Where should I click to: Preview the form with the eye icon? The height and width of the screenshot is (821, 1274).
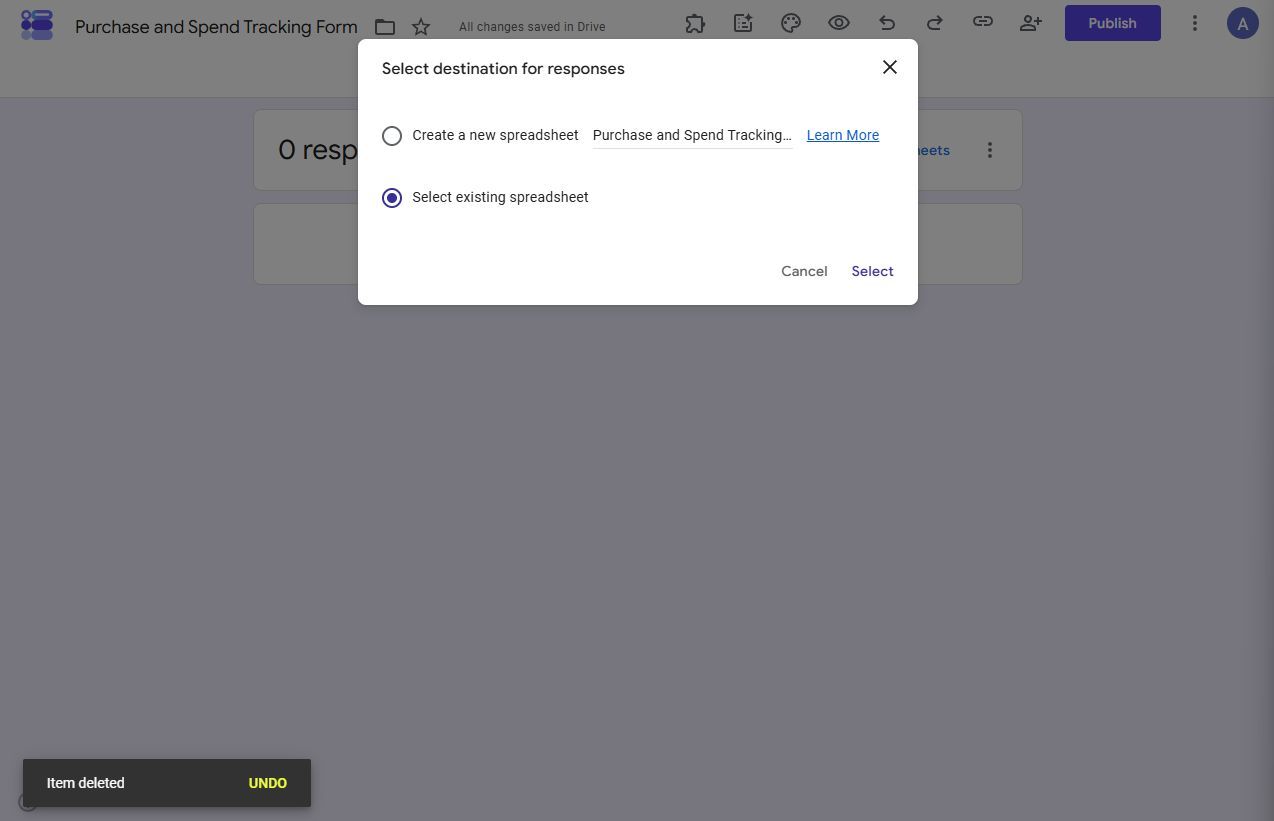(839, 23)
